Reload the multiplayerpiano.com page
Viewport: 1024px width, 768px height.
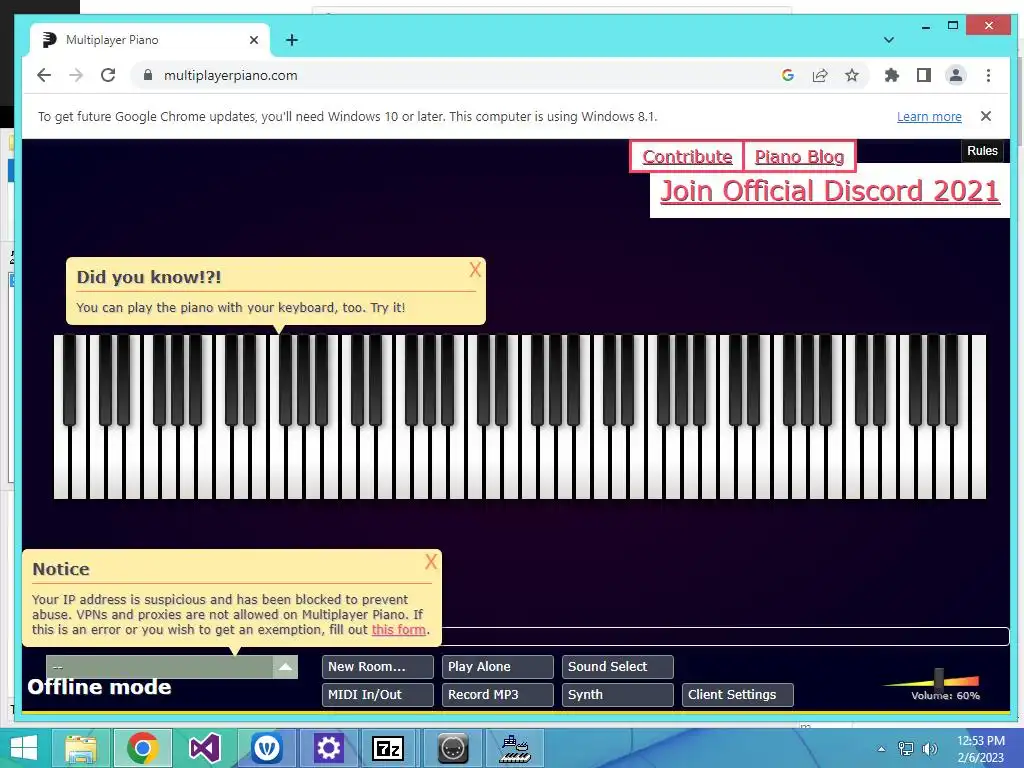(108, 75)
